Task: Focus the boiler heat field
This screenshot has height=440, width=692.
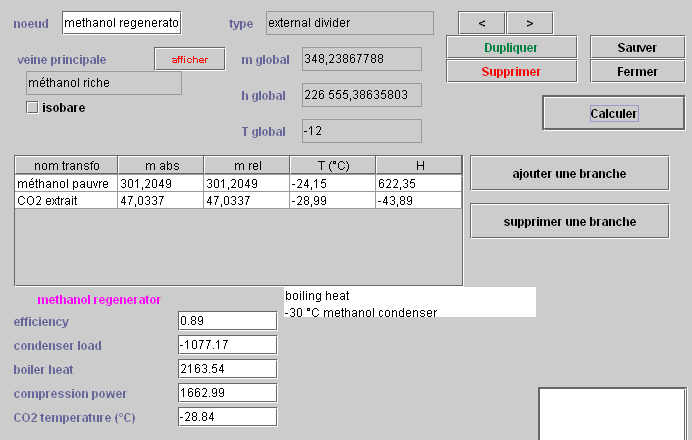Action: [226, 369]
